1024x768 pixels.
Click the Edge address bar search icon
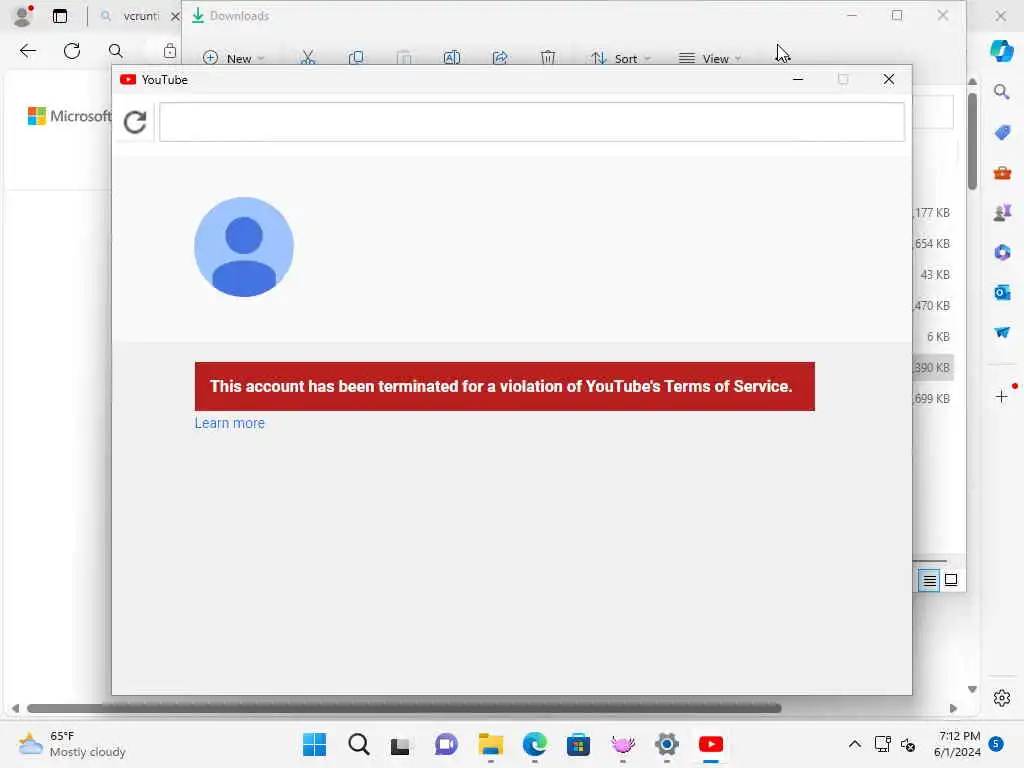(116, 51)
